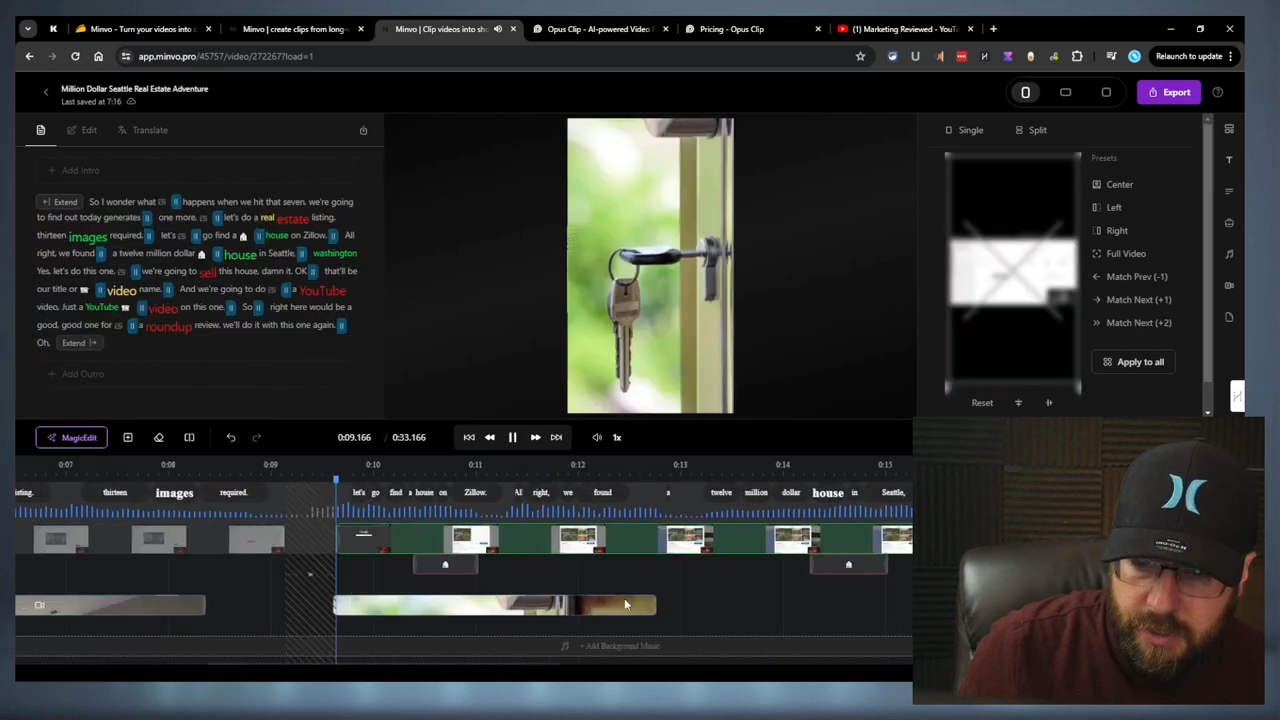Select the Single layout tab
1280x720 pixels.
964,130
